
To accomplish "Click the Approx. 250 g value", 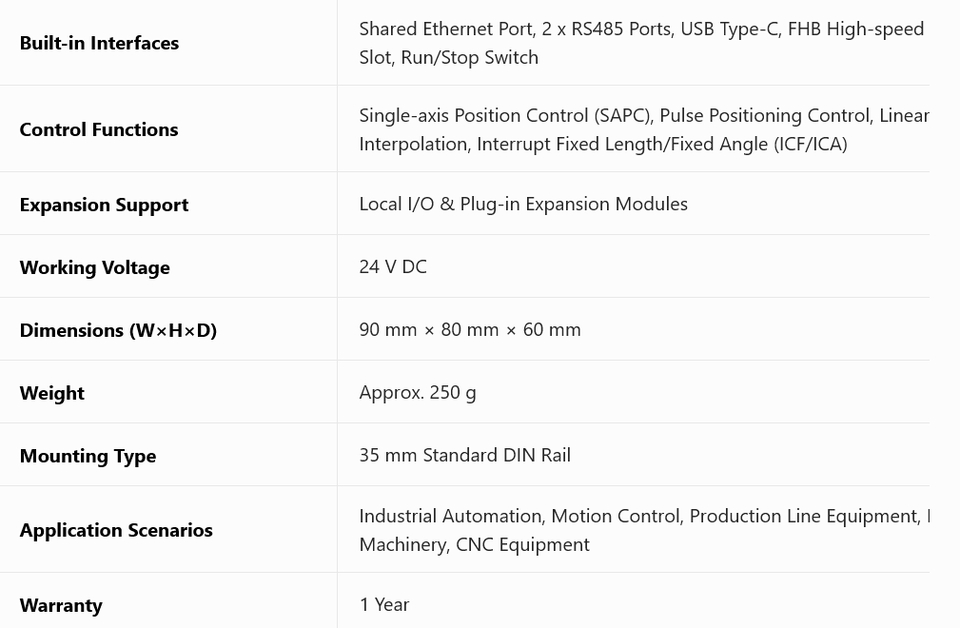I will (418, 392).
